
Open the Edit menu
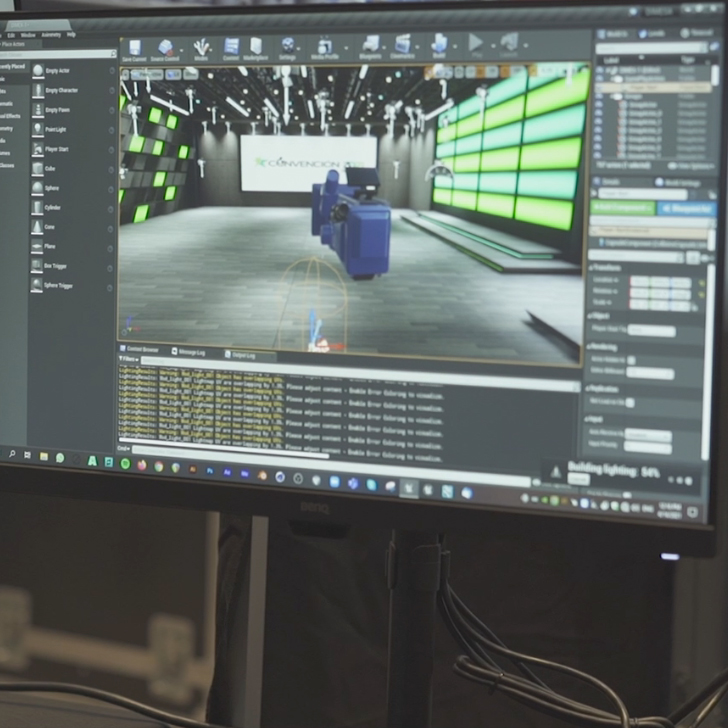coord(11,35)
